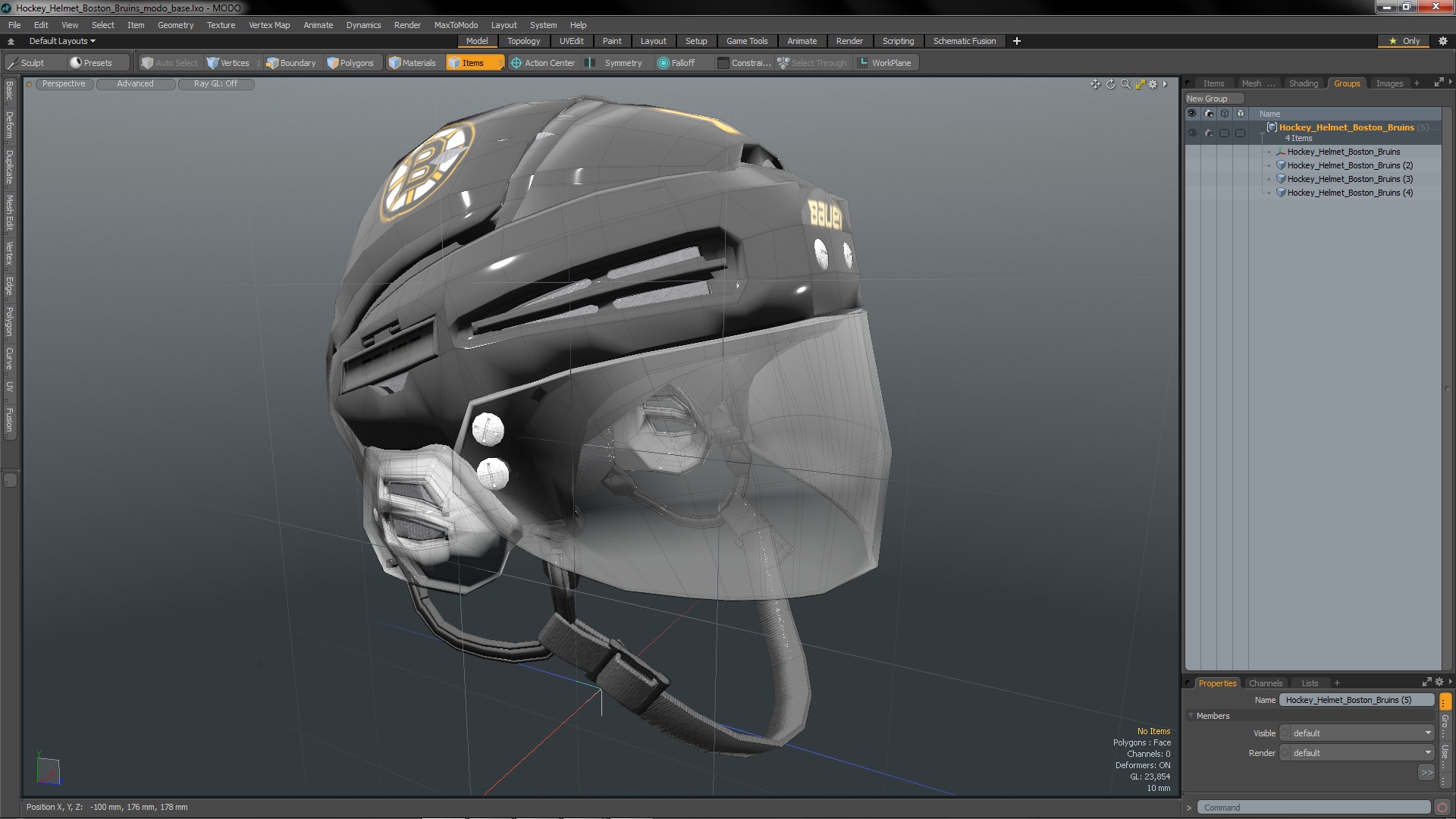Switch to the Channels tab
This screenshot has width=1456, height=819.
1265,683
